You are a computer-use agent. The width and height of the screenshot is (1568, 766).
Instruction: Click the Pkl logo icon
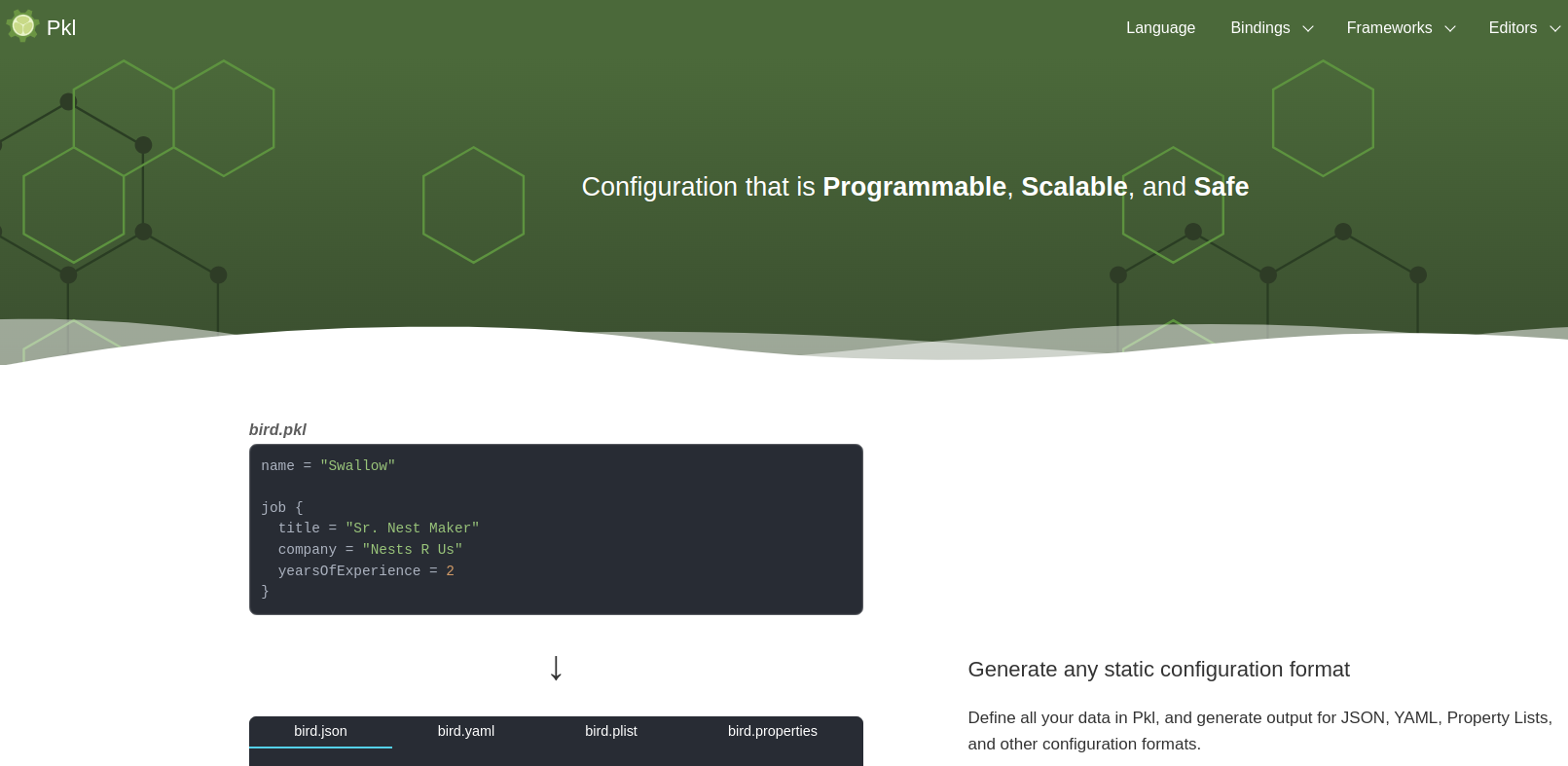coord(22,26)
